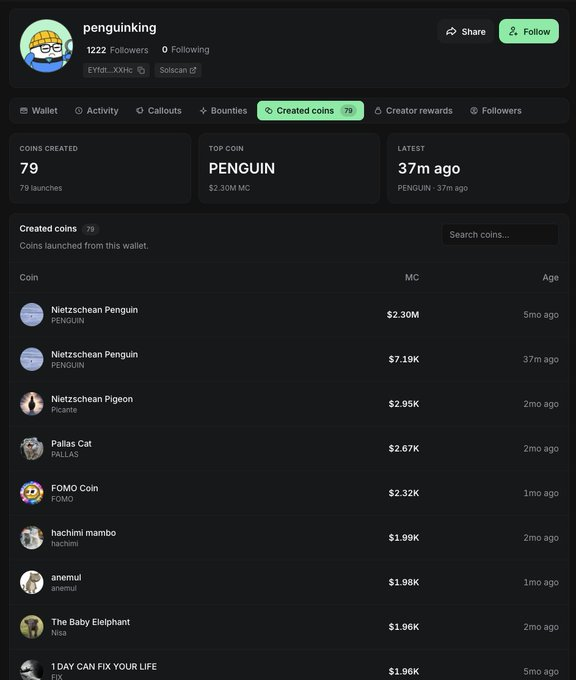Viewport: 576px width, 680px height.
Task: Click the Picante ticker label
Action: coord(64,410)
